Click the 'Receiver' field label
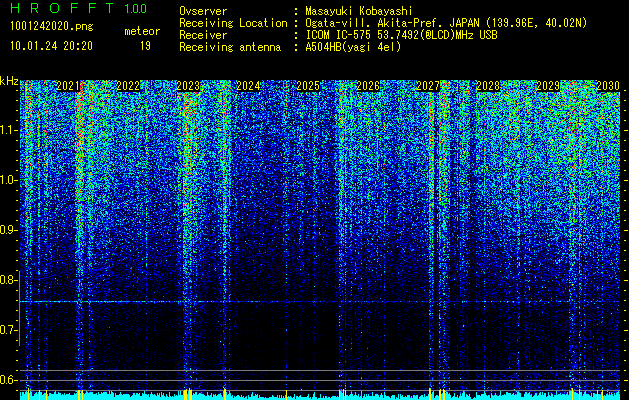629x400 pixels. pos(203,35)
